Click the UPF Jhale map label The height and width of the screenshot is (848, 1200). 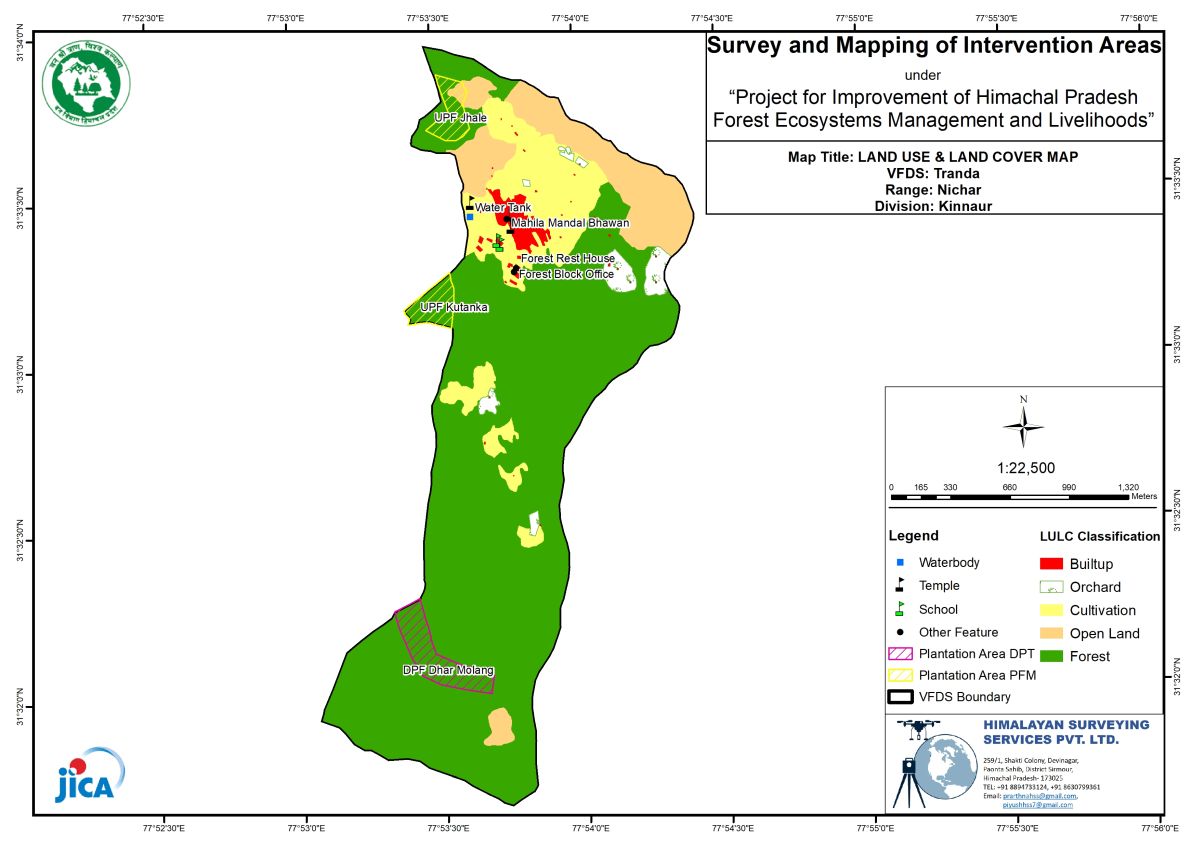460,117
